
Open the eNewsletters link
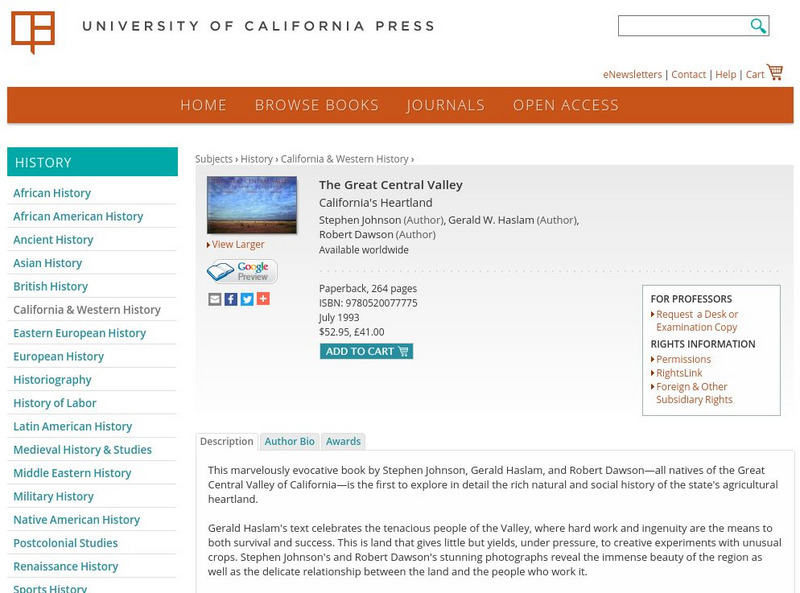pyautogui.click(x=632, y=75)
